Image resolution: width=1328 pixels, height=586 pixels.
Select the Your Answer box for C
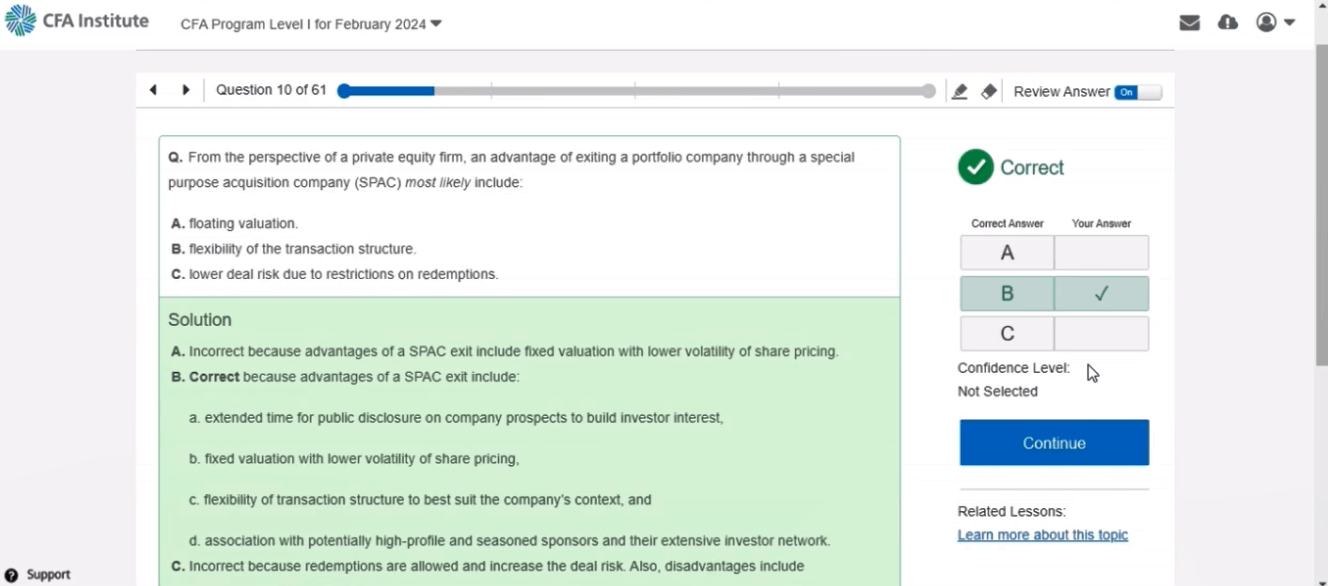1101,334
